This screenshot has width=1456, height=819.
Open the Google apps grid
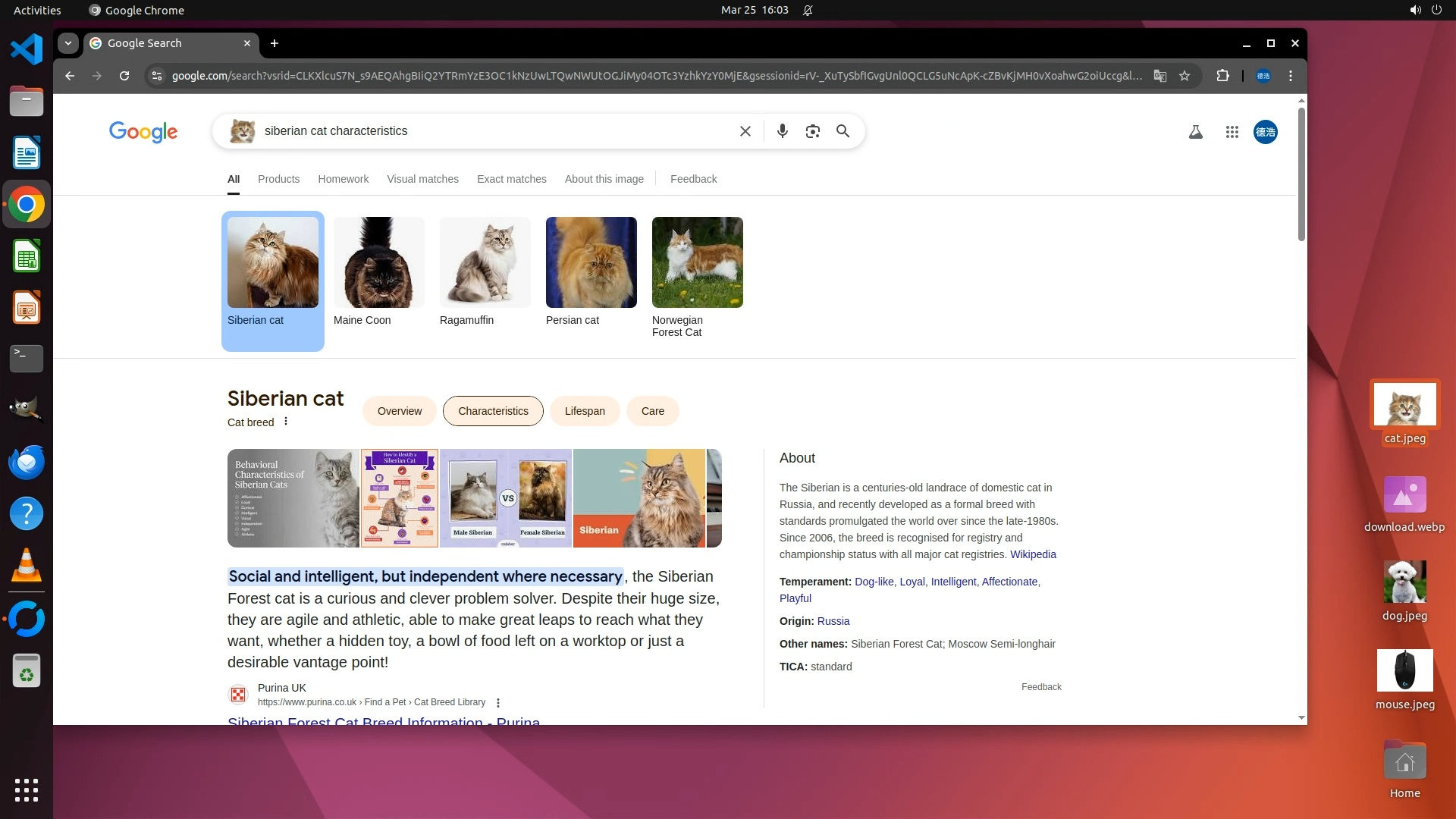pos(1232,132)
